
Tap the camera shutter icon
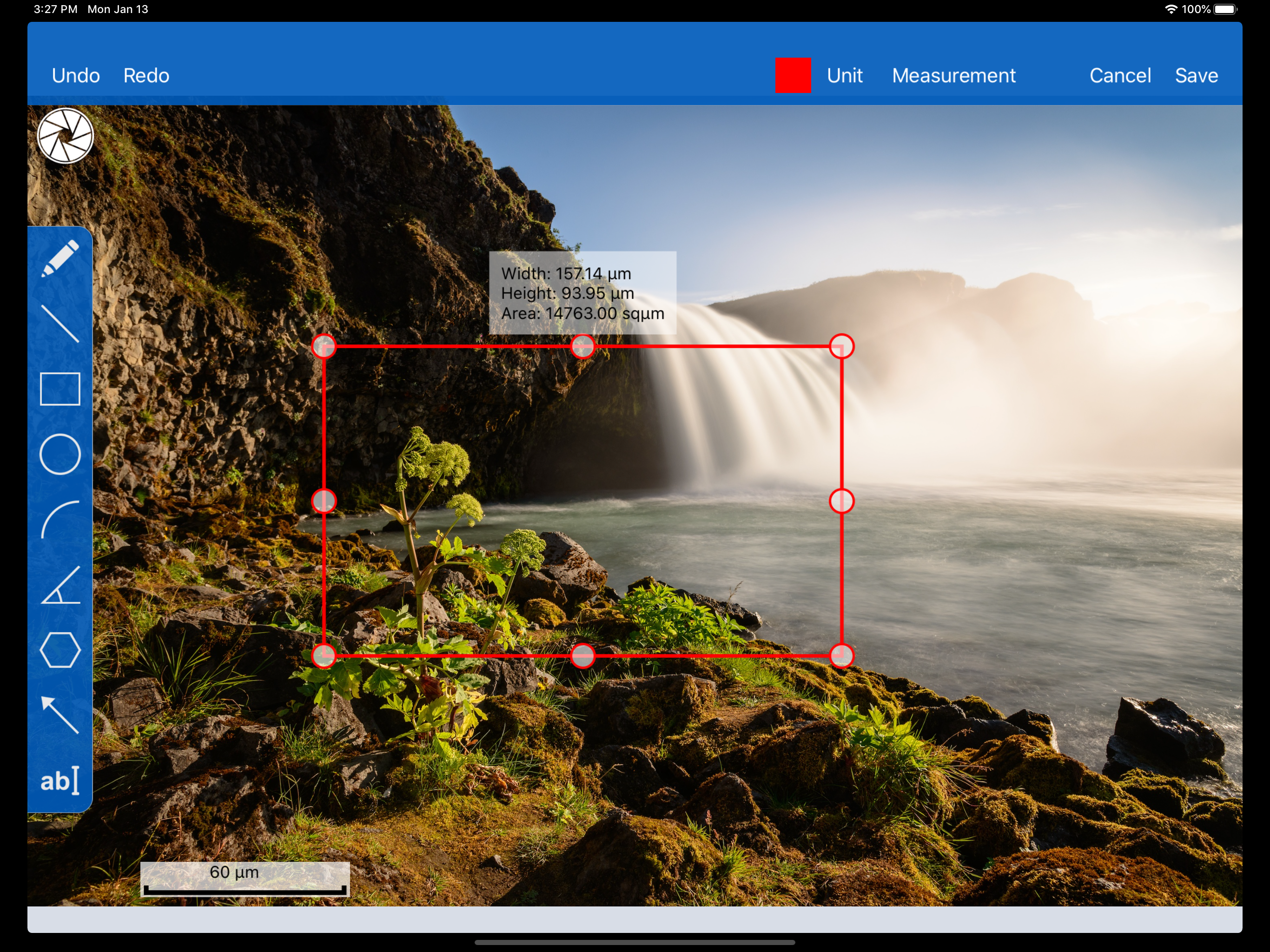[x=66, y=136]
